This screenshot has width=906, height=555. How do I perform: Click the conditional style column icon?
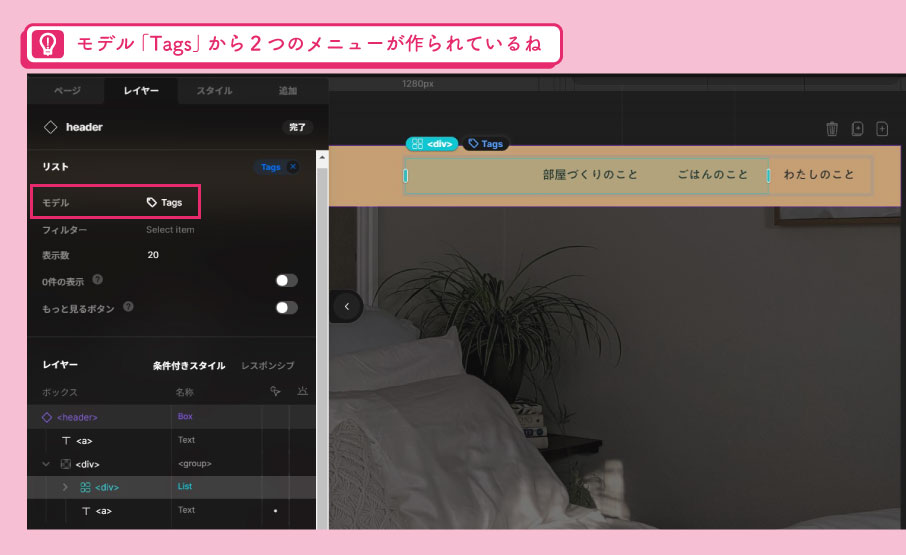coord(276,391)
